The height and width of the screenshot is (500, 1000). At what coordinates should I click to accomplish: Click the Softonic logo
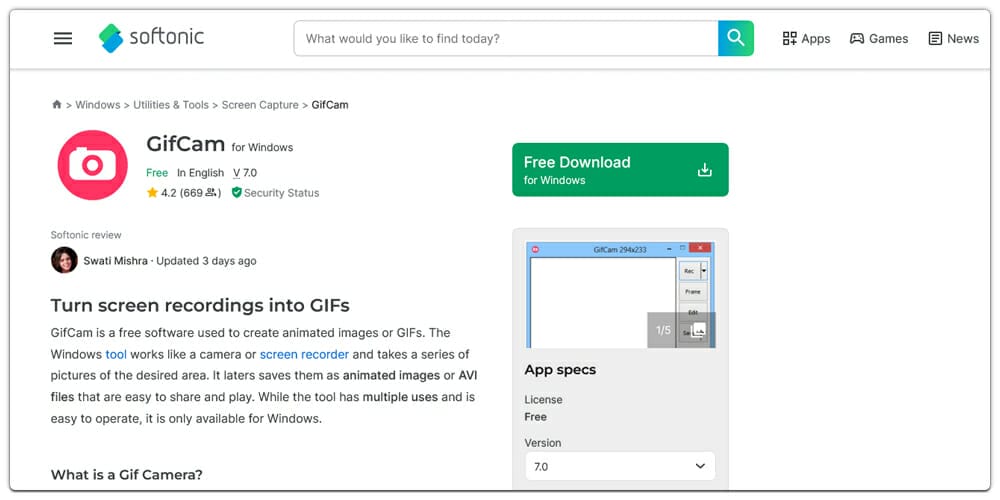pyautogui.click(x=151, y=38)
